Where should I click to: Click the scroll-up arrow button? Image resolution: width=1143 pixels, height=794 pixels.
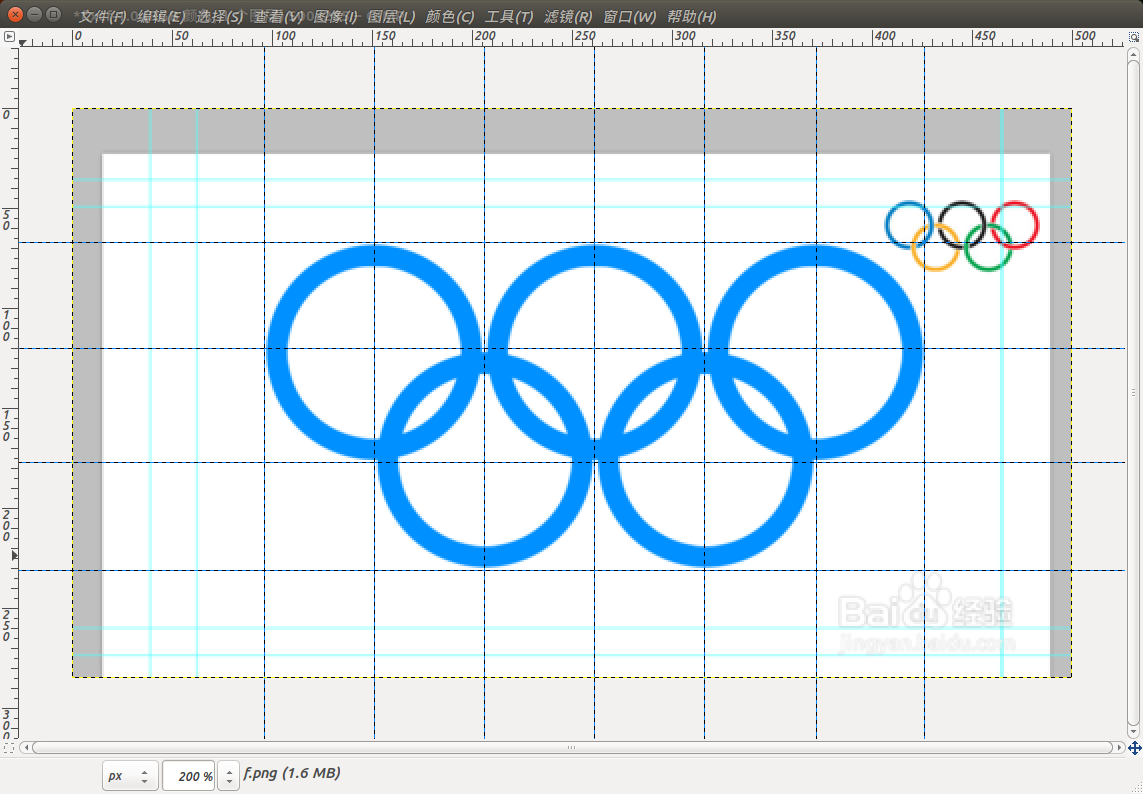point(1134,55)
